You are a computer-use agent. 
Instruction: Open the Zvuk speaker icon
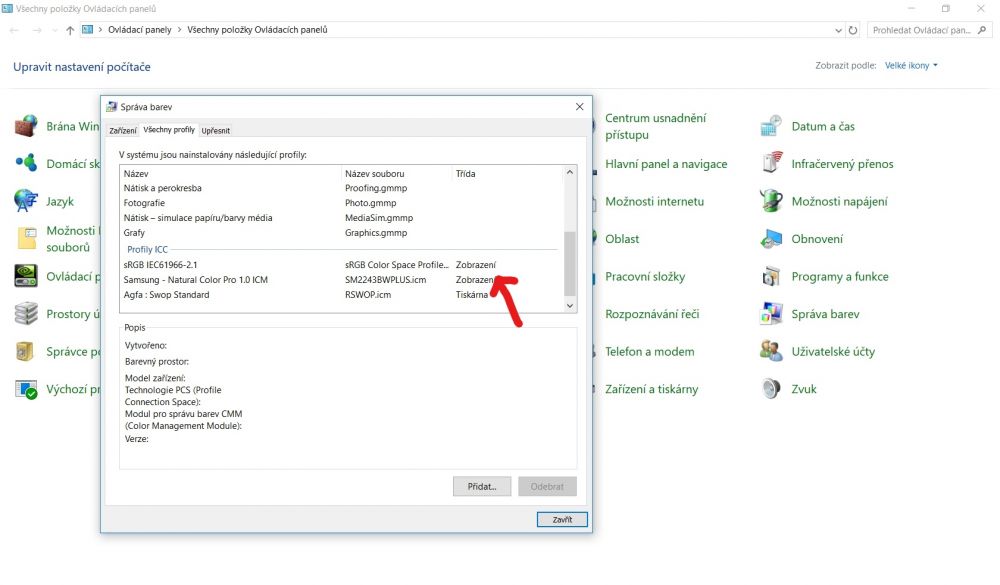[x=771, y=389]
